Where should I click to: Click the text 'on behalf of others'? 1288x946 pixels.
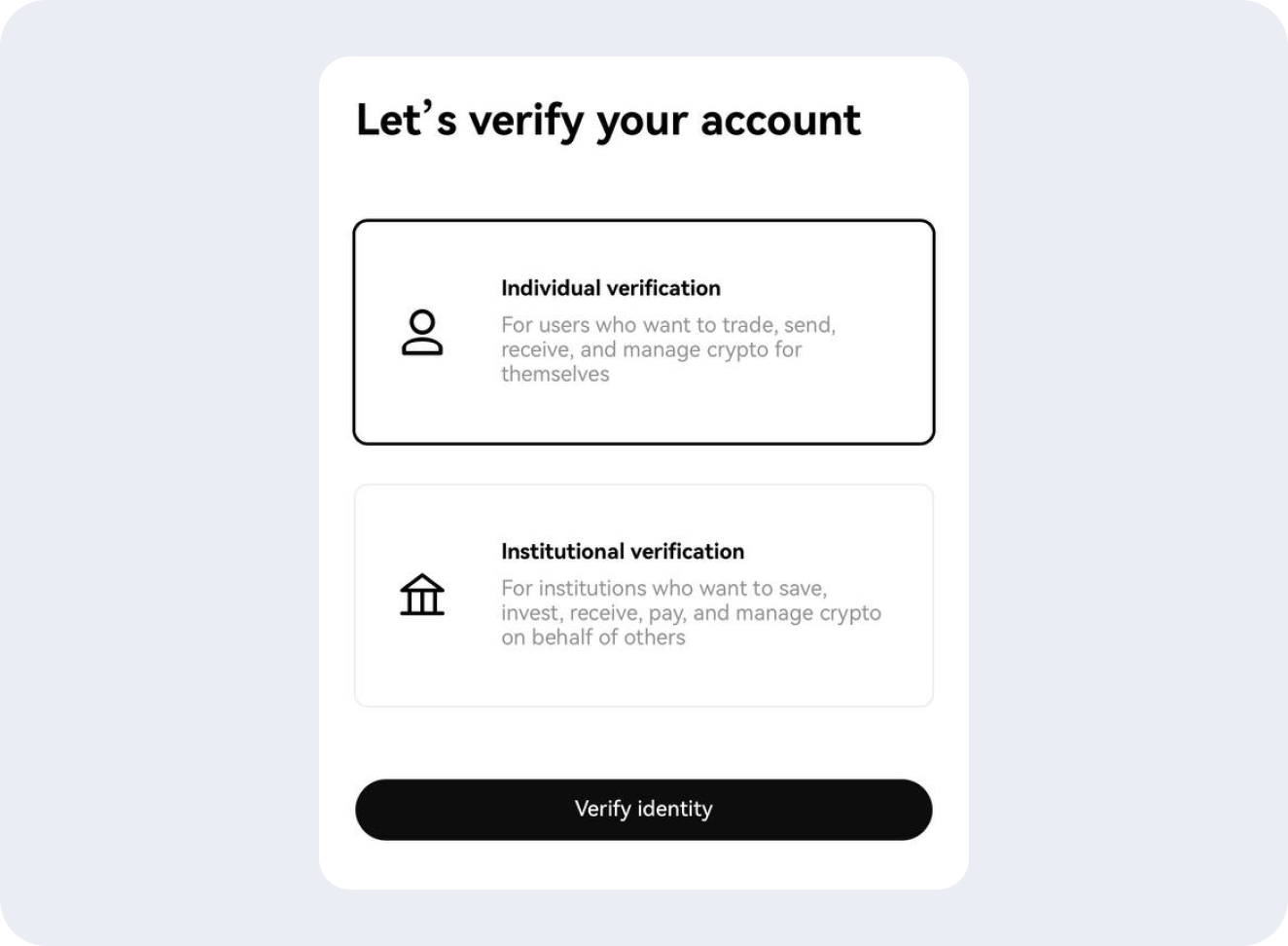pos(593,637)
